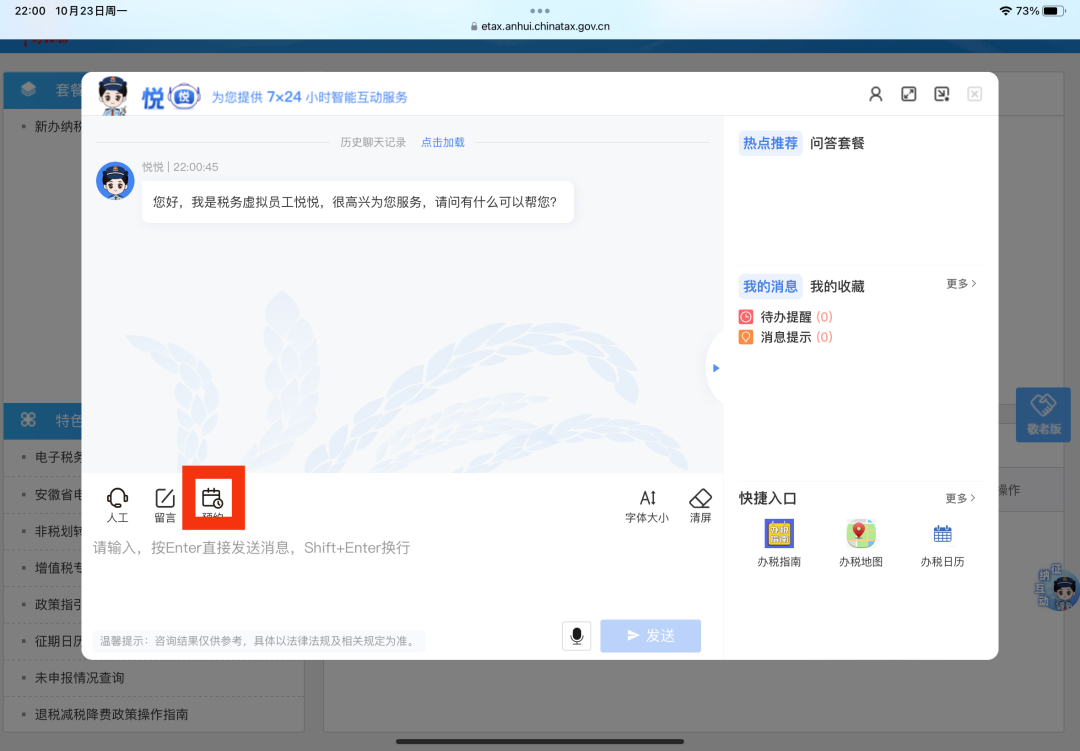Screen dimensions: 1080x751
Task: Collapse the right side panel arrow
Action: pyautogui.click(x=715, y=368)
